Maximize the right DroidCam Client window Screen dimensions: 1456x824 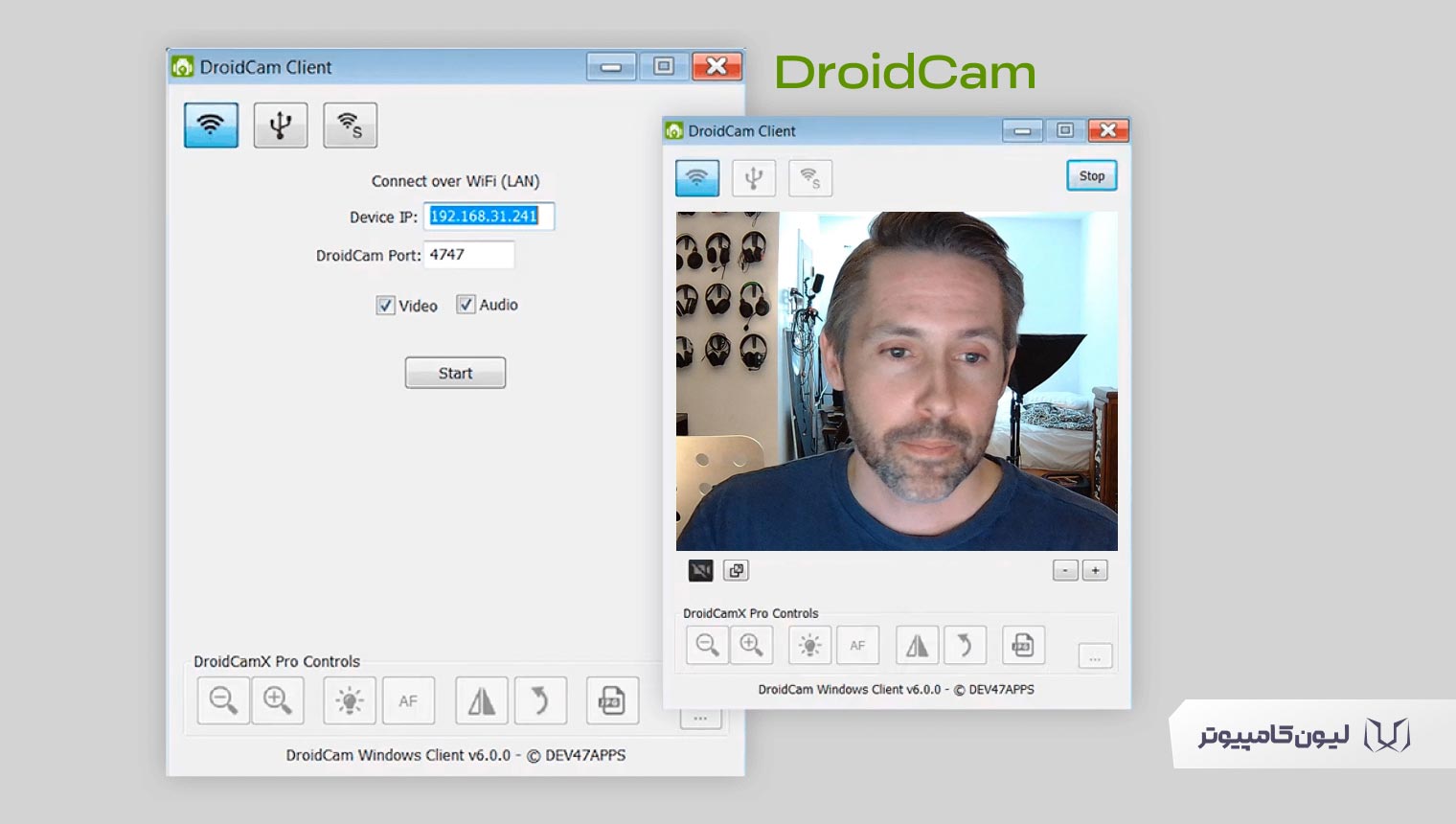(x=1064, y=130)
